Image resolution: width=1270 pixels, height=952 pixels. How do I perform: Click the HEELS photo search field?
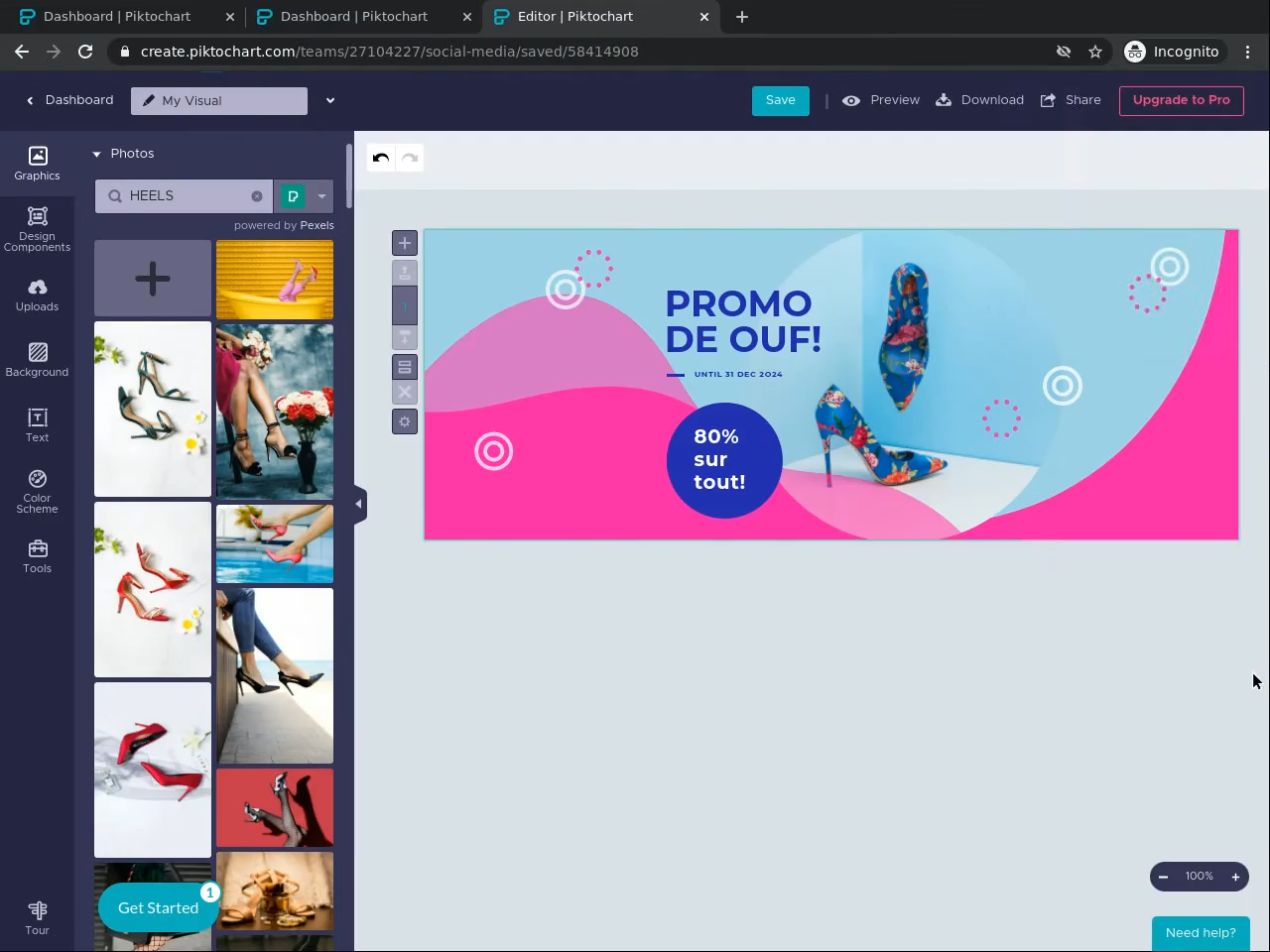point(185,196)
